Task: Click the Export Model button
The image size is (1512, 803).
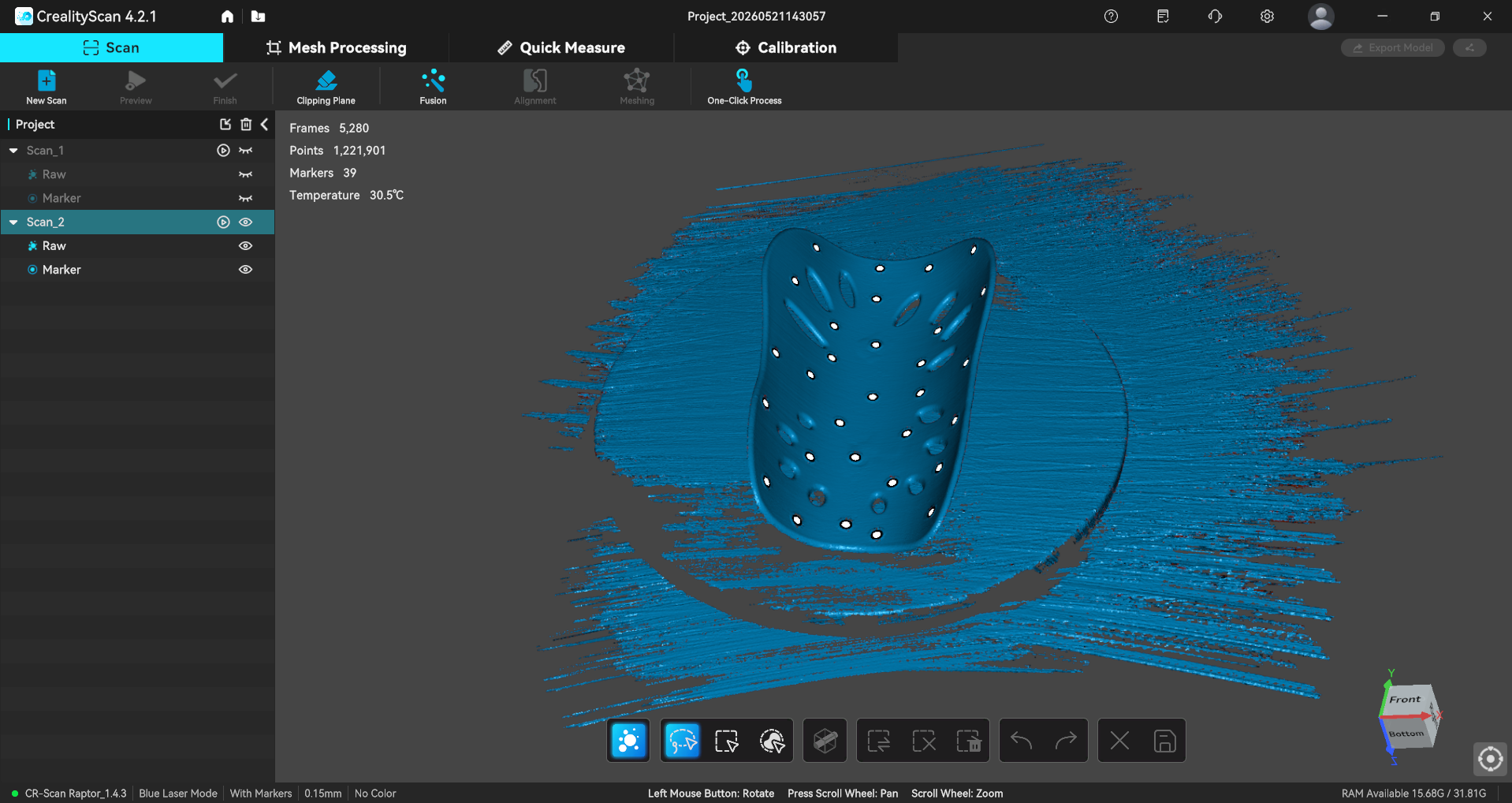Action: tap(1392, 48)
